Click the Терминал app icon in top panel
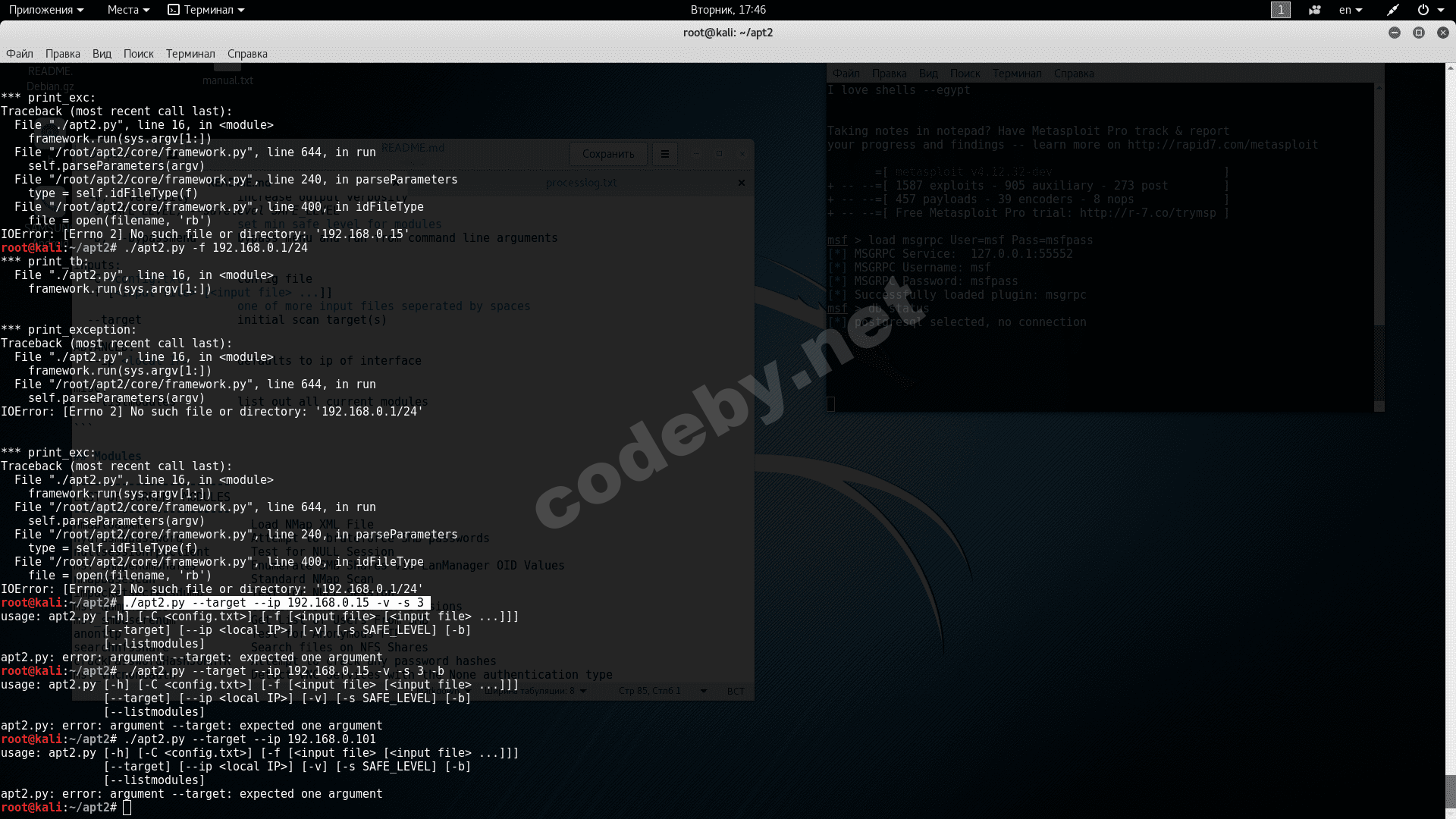Image resolution: width=1456 pixels, height=819 pixels. pos(174,10)
